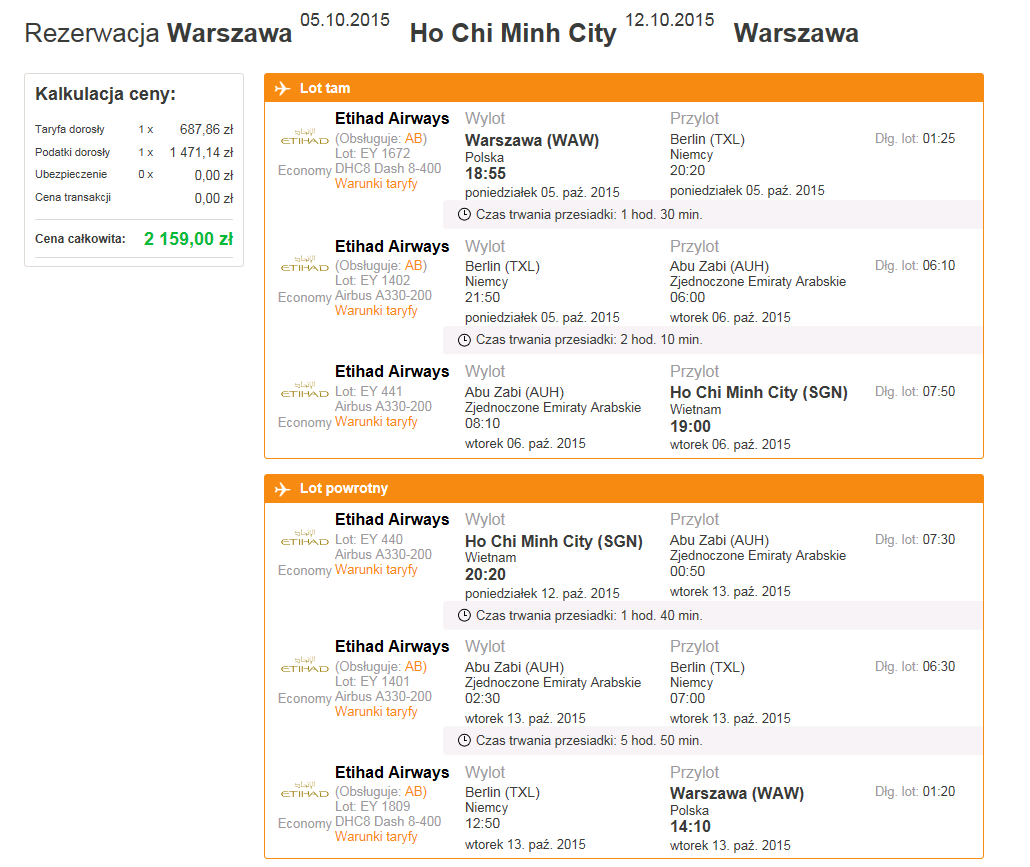This screenshot has width=1030, height=867.
Task: Click departure time 18:55
Action: [485, 174]
